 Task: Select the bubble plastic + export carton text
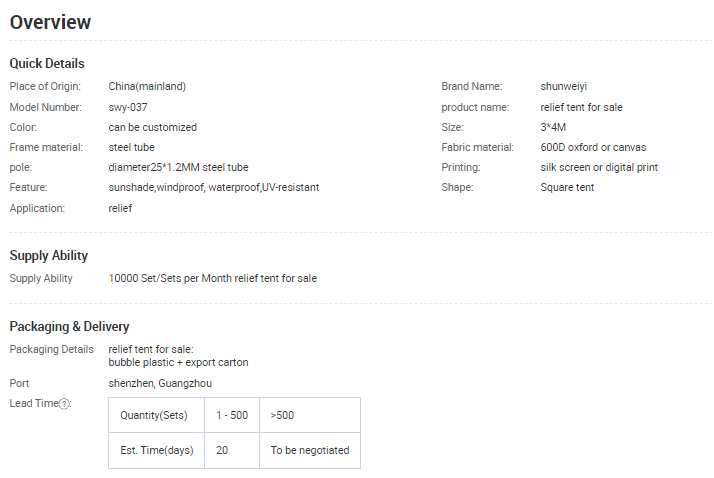(x=178, y=362)
